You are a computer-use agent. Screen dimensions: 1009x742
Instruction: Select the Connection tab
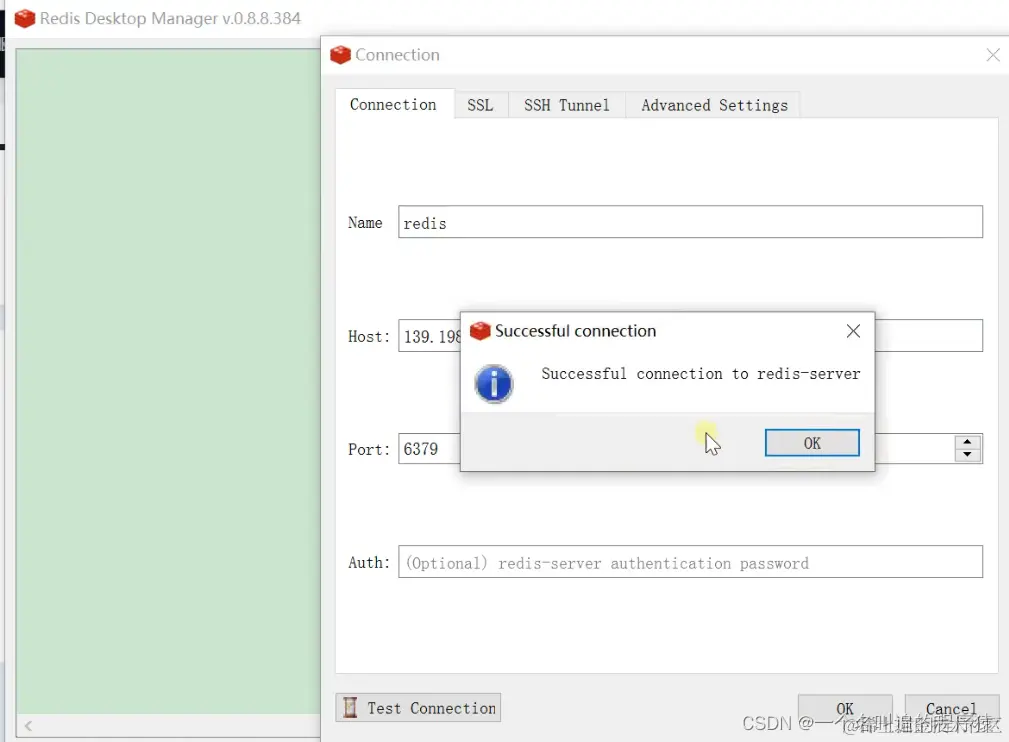tap(393, 104)
